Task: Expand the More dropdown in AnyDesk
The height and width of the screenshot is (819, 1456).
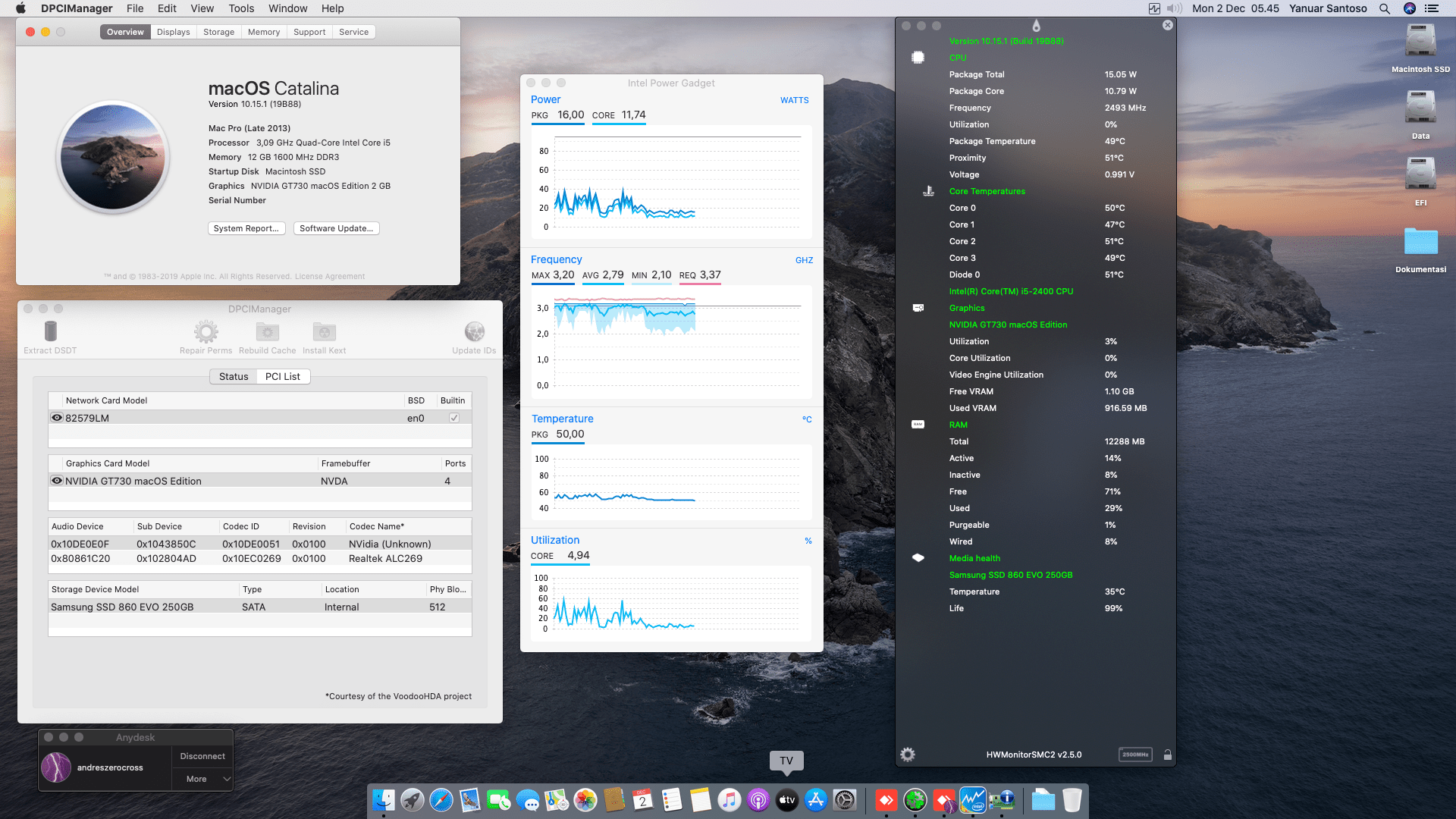Action: coord(202,779)
